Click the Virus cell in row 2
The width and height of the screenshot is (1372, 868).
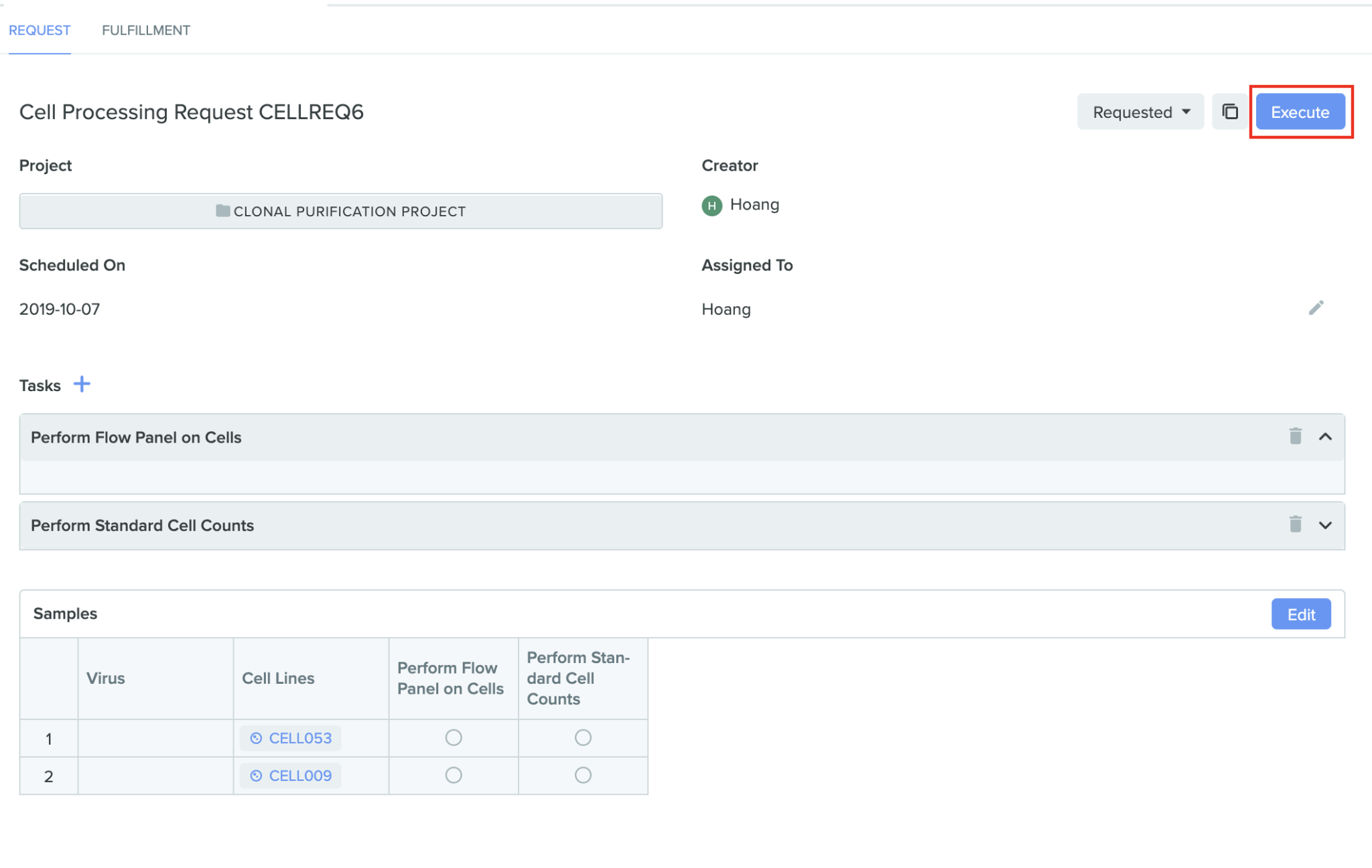pyautogui.click(x=155, y=776)
